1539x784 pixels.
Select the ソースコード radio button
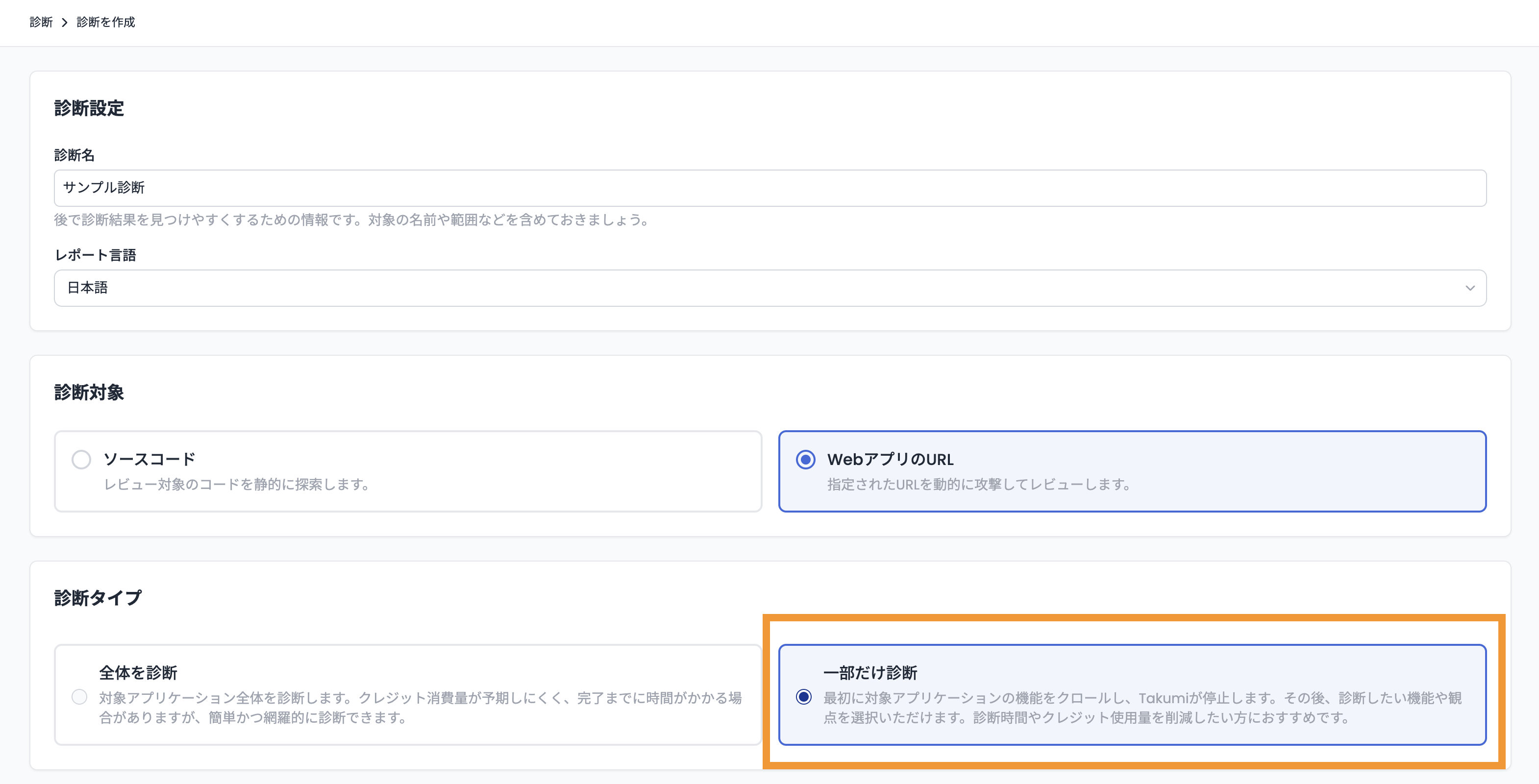[81, 460]
